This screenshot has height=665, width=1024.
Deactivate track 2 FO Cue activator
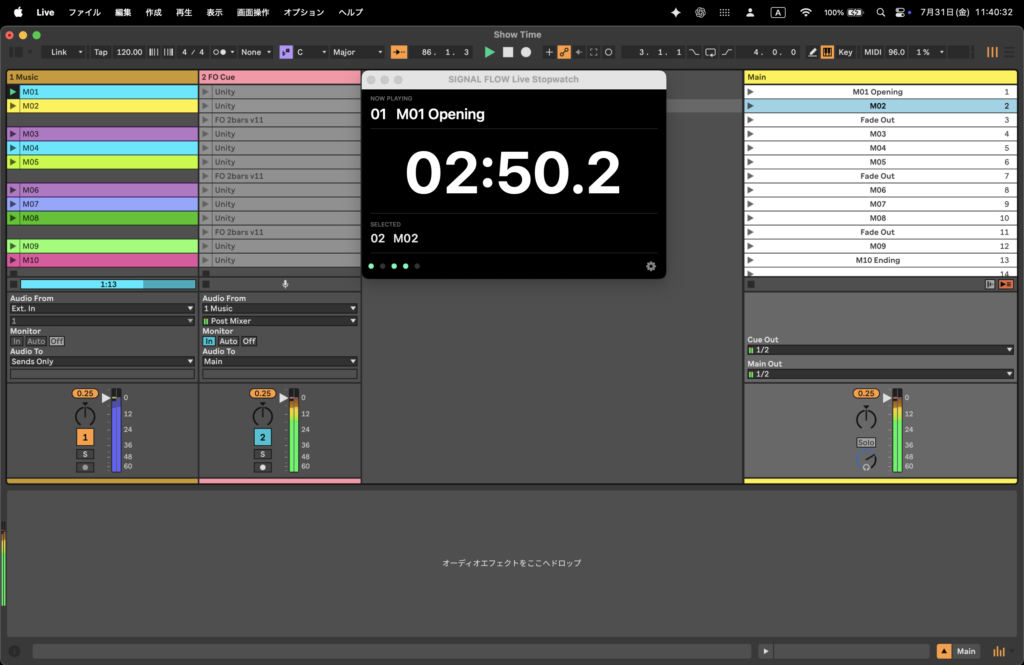pos(263,437)
